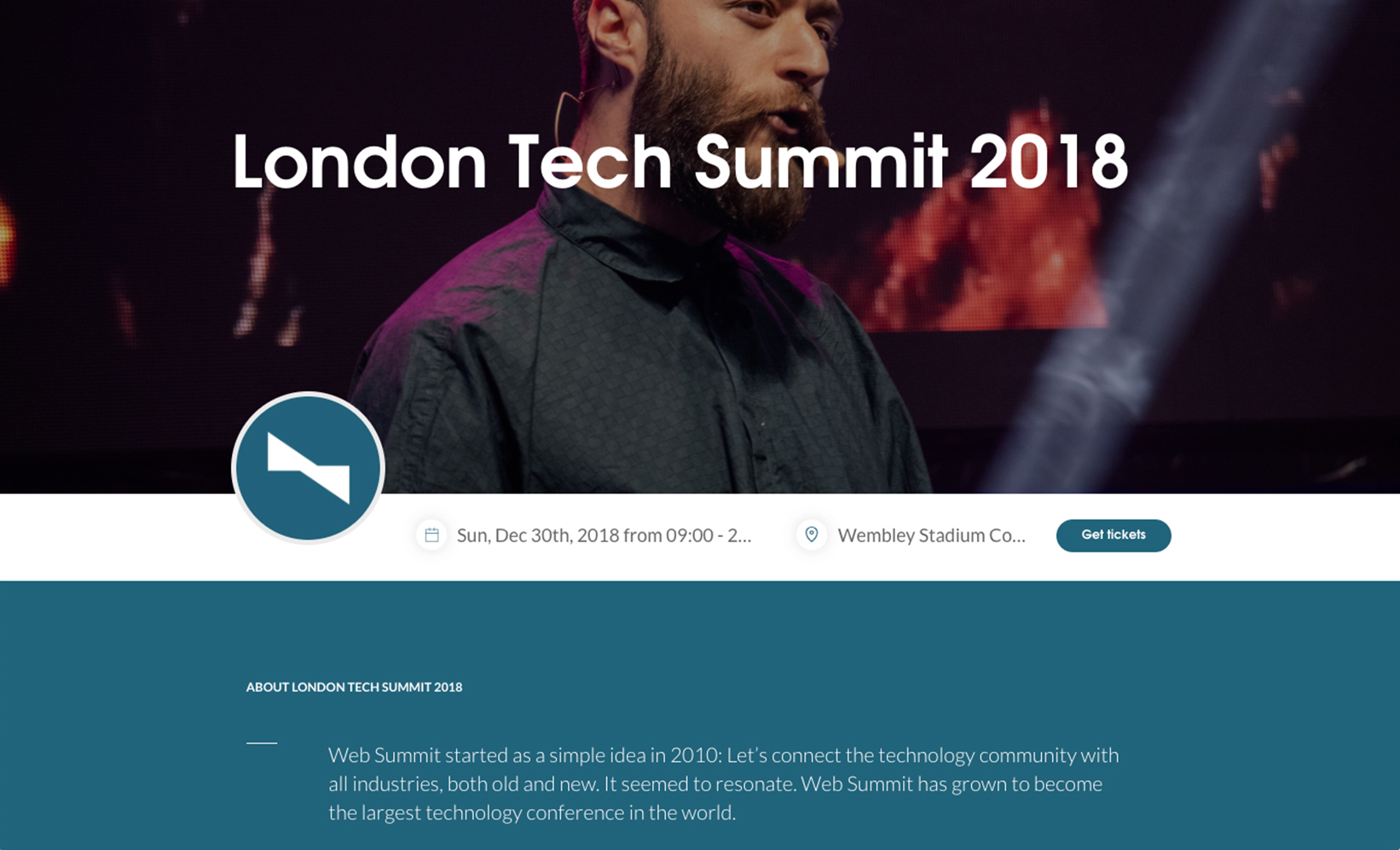This screenshot has width=1400, height=850.
Task: Click the year 2018 in the hero title
Action: click(1050, 161)
